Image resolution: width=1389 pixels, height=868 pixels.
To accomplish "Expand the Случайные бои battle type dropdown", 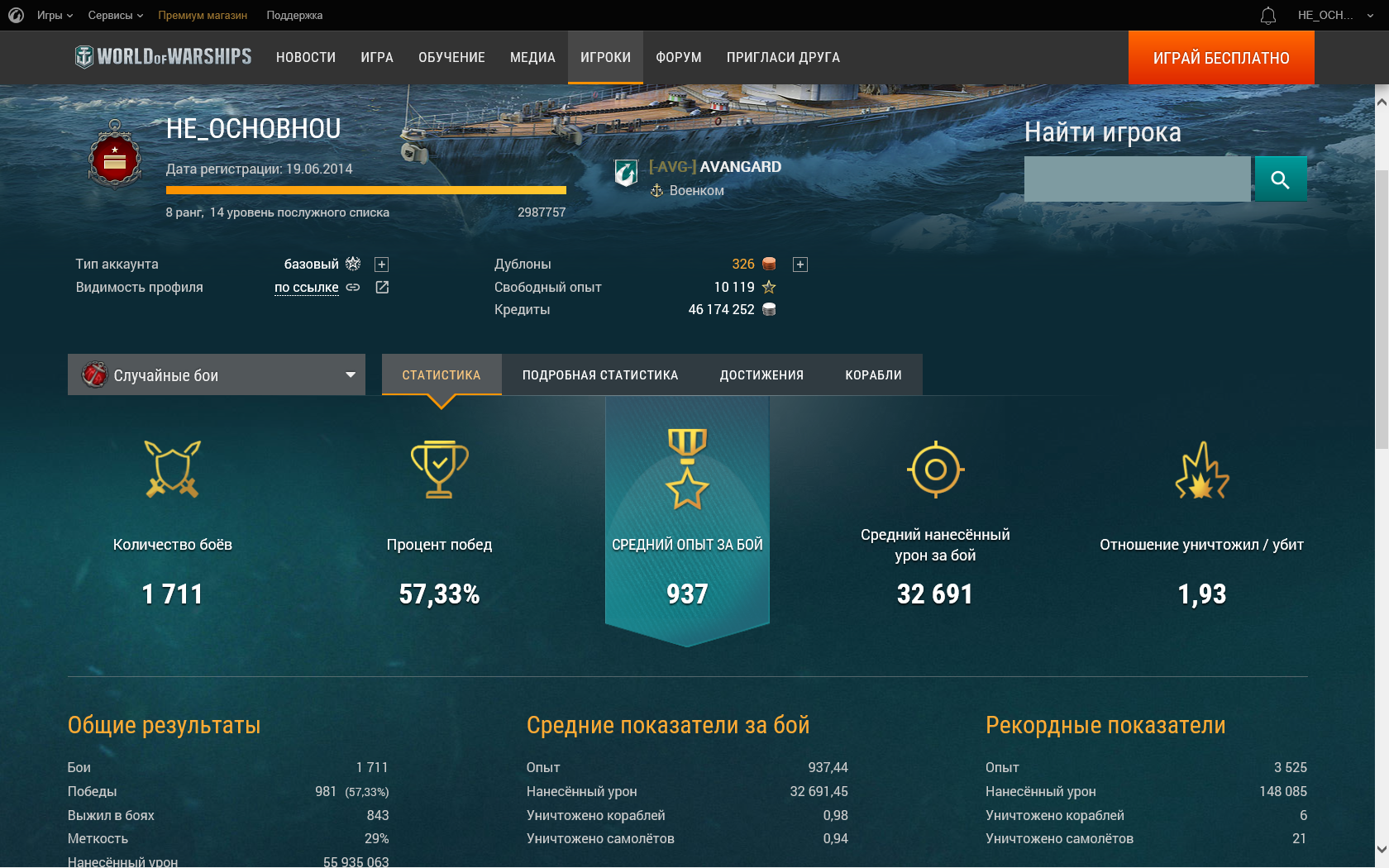I will coord(217,374).
